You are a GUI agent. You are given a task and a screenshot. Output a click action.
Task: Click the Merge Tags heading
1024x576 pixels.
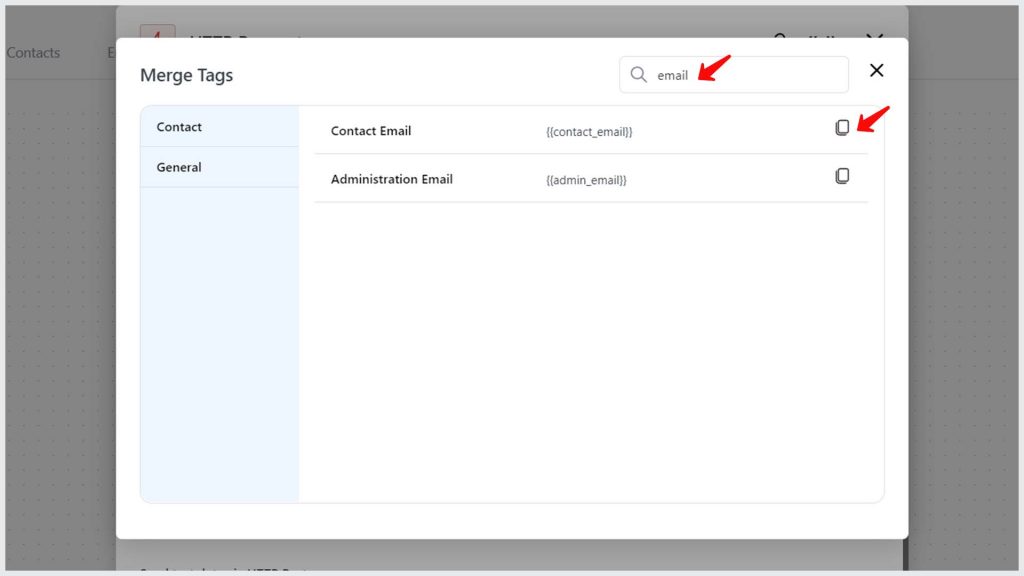[187, 75]
